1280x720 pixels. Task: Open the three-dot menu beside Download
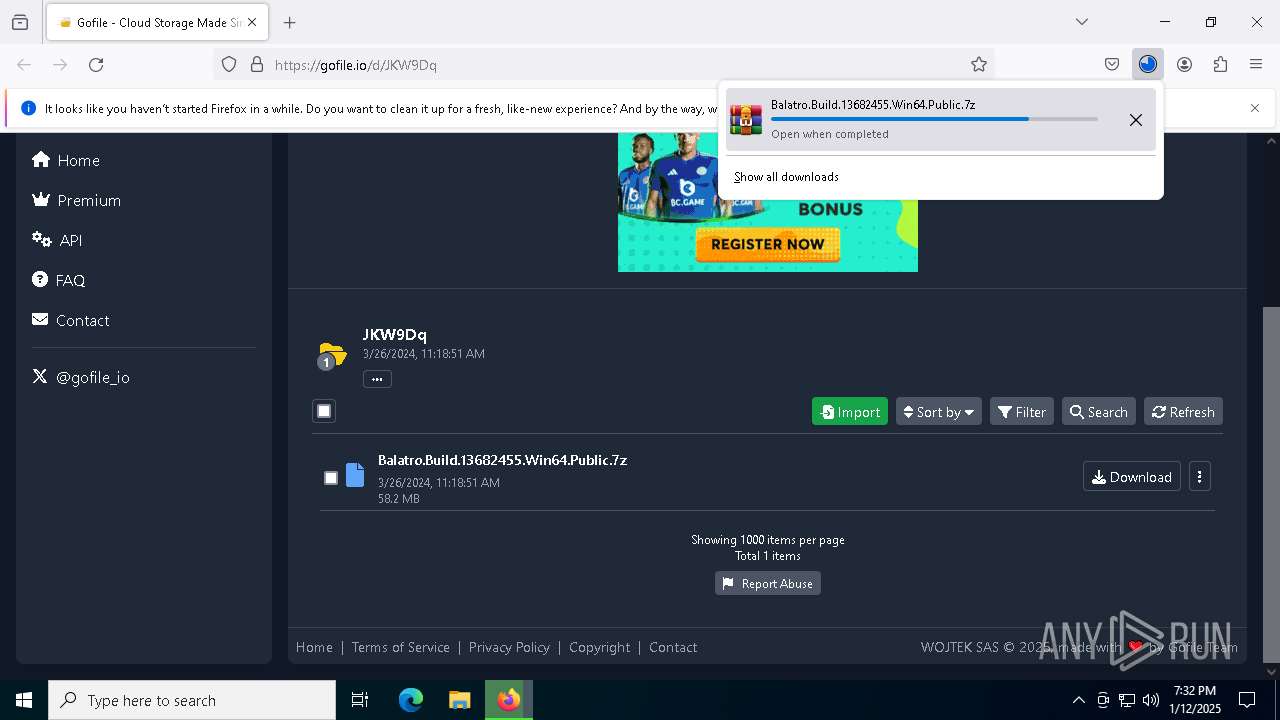point(1199,477)
